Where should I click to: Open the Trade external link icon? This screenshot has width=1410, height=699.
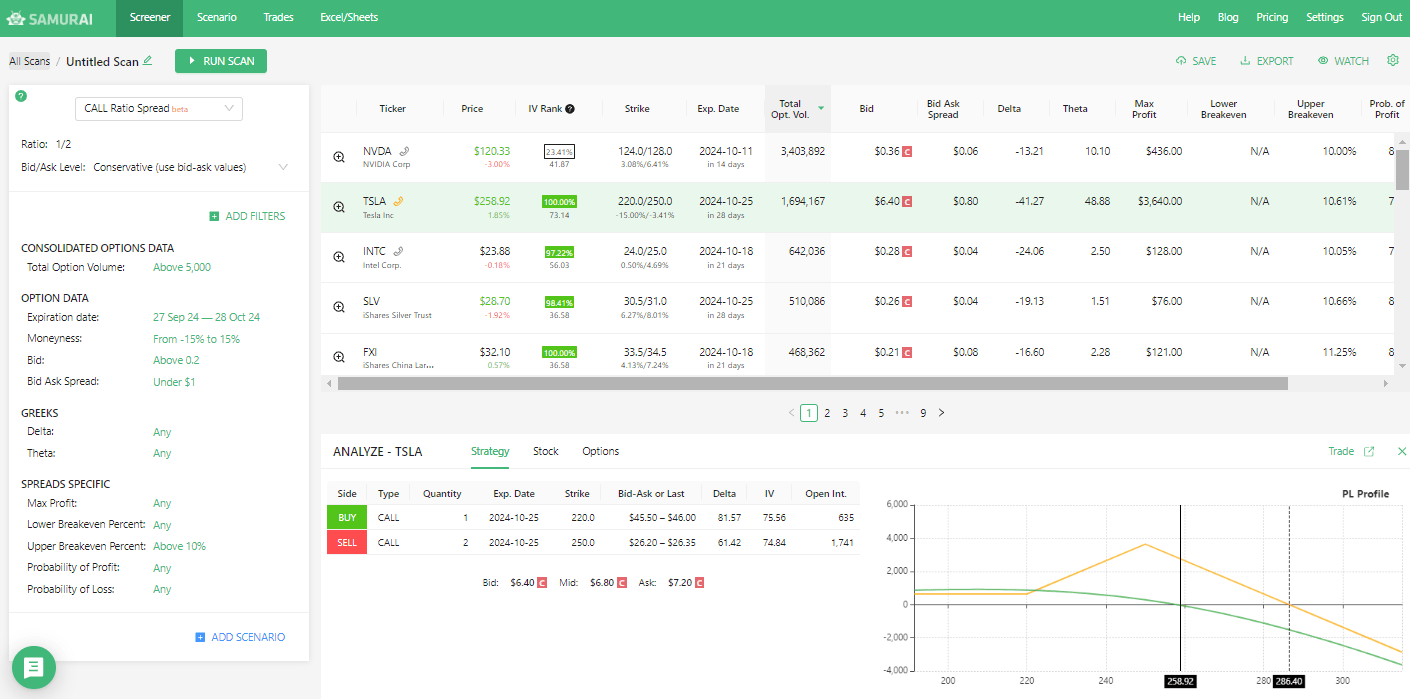1369,452
